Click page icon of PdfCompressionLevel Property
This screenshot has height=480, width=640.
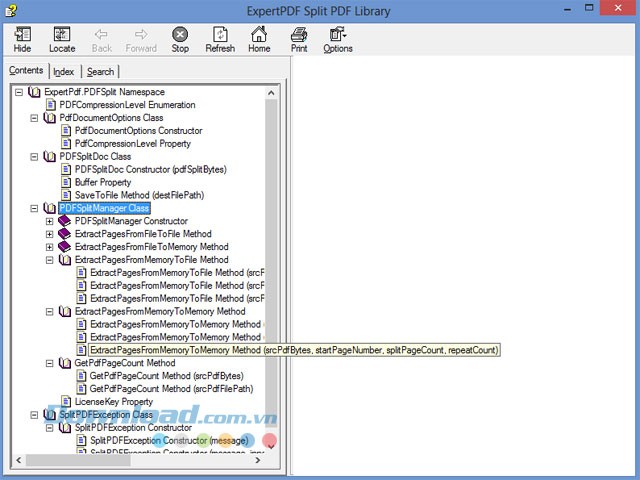coord(66,144)
